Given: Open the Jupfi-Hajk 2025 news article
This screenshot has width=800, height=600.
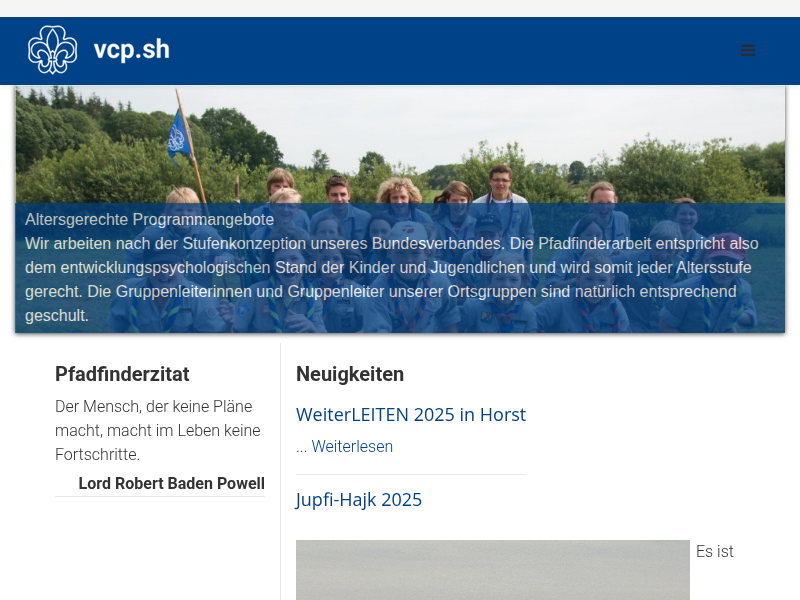Looking at the screenshot, I should 358,499.
